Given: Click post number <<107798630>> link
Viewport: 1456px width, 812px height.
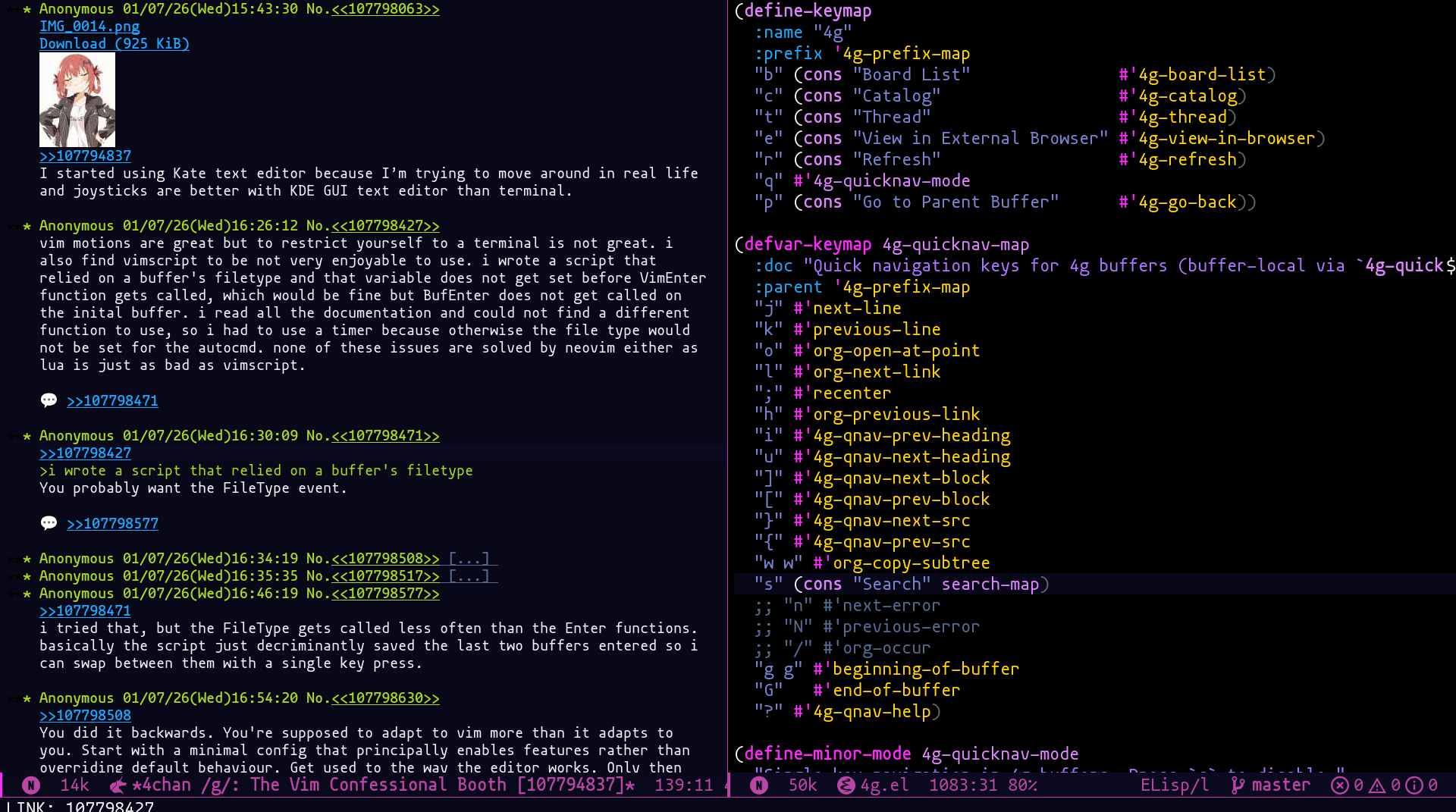Looking at the screenshot, I should tap(385, 698).
